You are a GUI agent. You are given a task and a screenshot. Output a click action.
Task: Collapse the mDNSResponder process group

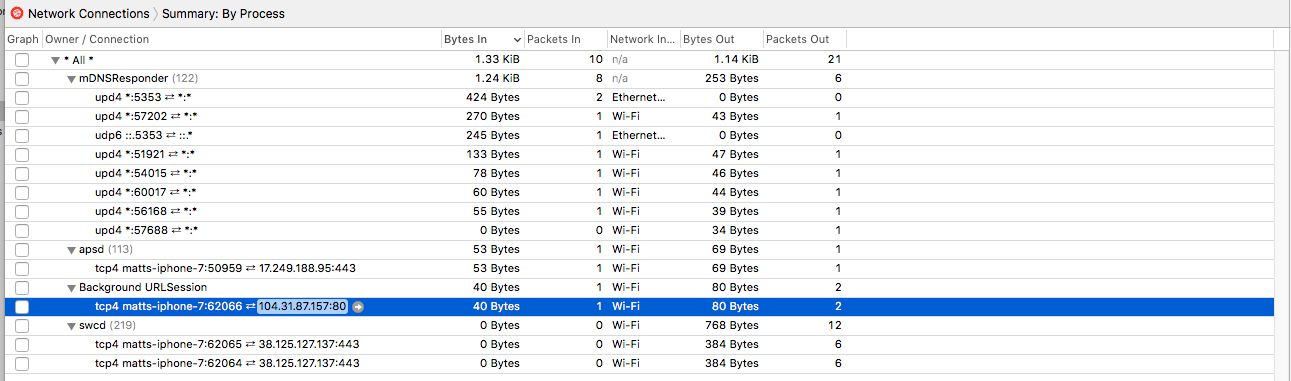click(x=72, y=79)
